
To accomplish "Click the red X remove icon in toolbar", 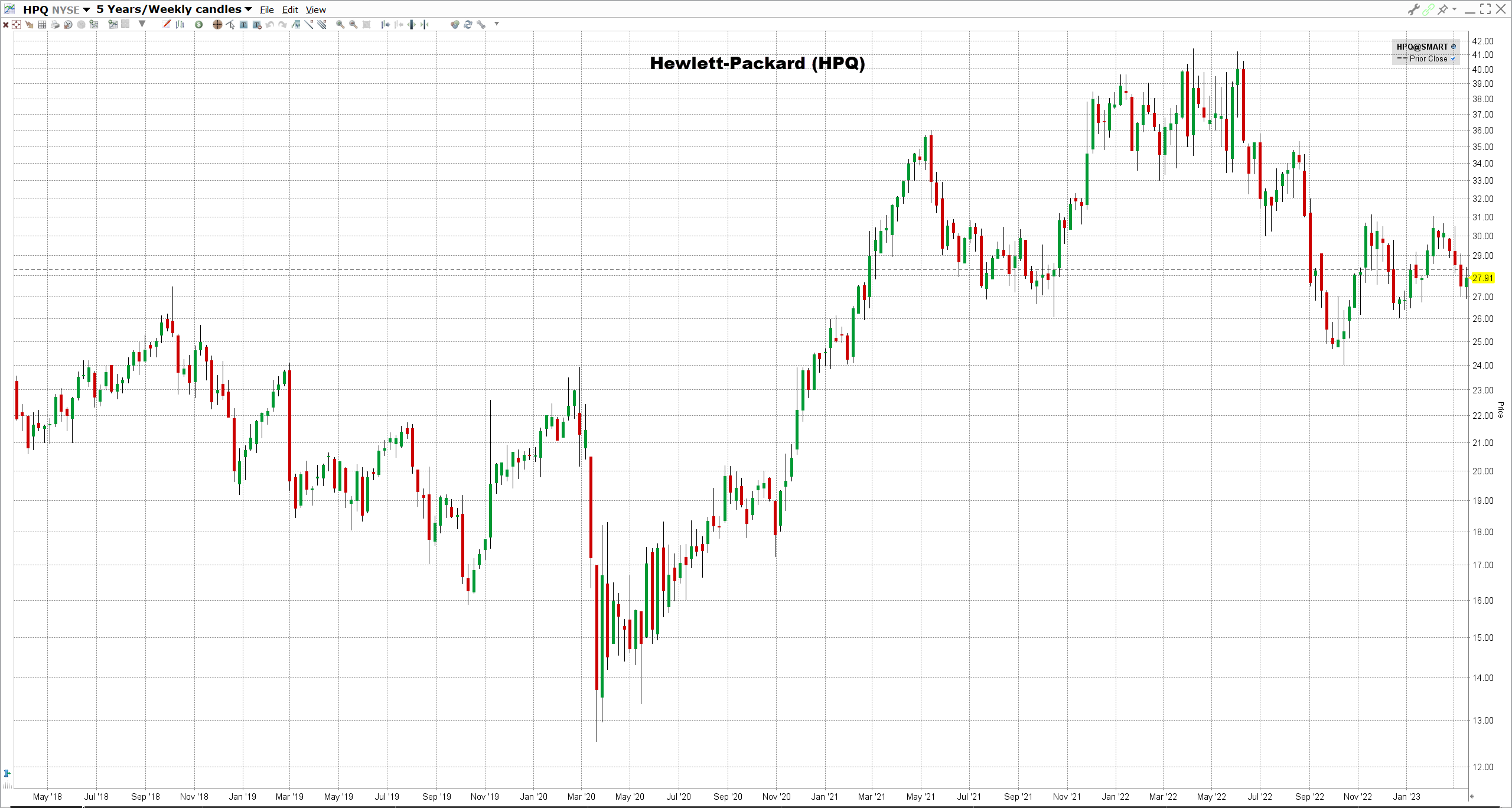I will pos(6,25).
